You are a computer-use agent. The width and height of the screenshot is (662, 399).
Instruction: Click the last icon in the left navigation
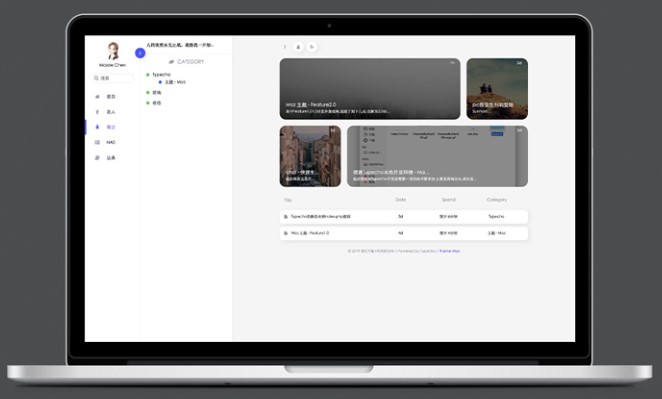pyautogui.click(x=98, y=157)
